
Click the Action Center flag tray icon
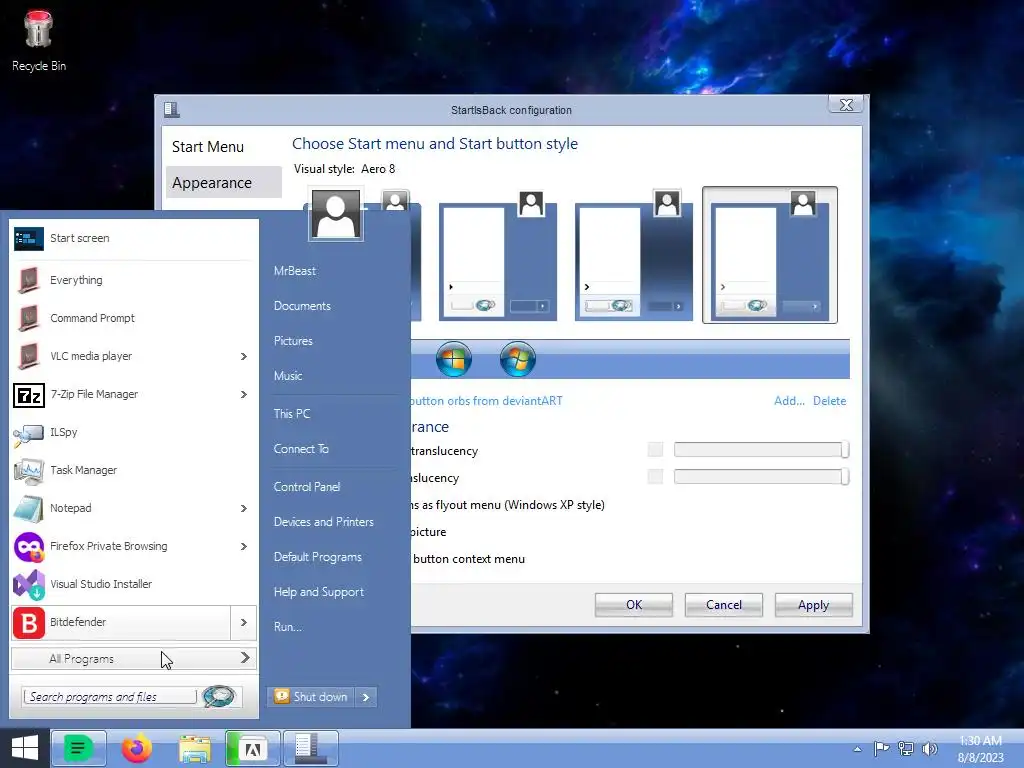tap(882, 748)
